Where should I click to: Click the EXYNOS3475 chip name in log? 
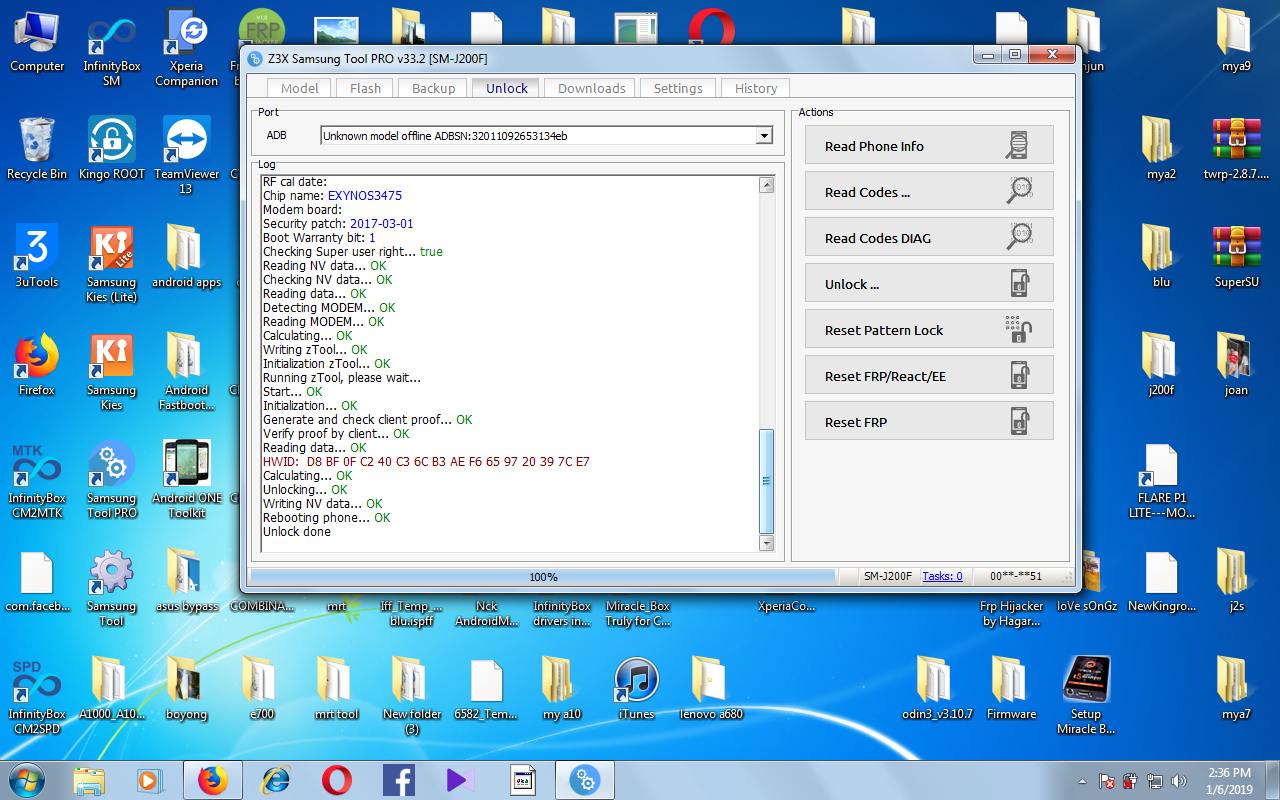pyautogui.click(x=365, y=196)
